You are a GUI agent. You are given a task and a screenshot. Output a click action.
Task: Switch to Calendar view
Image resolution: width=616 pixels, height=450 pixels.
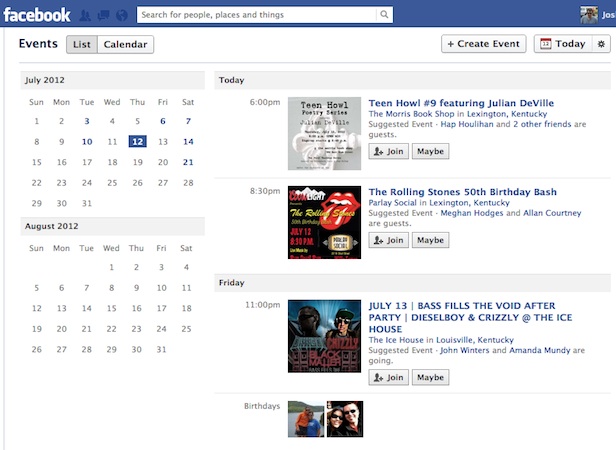pyautogui.click(x=126, y=44)
